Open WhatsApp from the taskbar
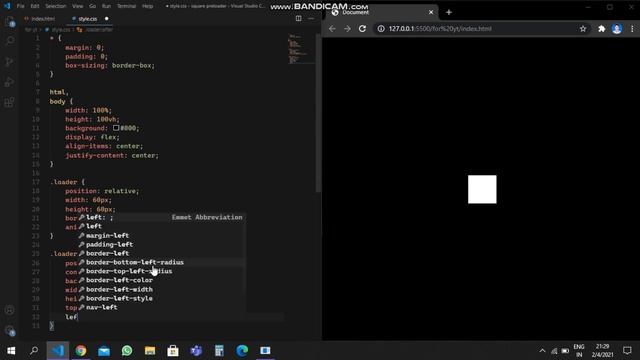 127,350
